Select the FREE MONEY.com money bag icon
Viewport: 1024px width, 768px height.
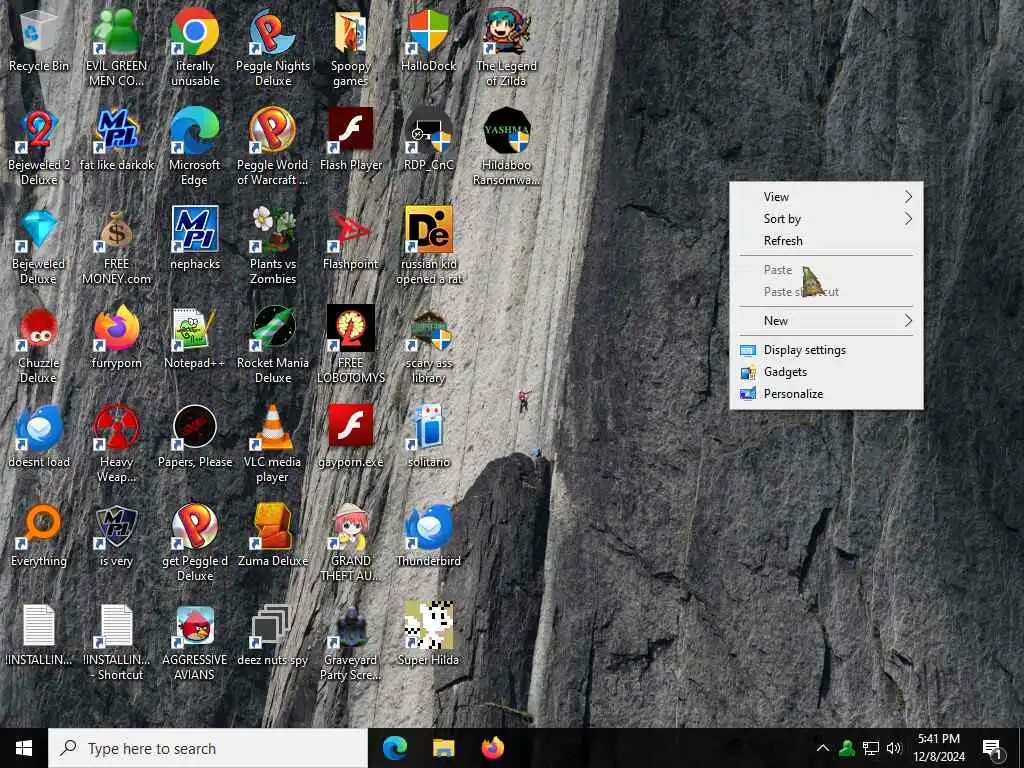point(116,246)
